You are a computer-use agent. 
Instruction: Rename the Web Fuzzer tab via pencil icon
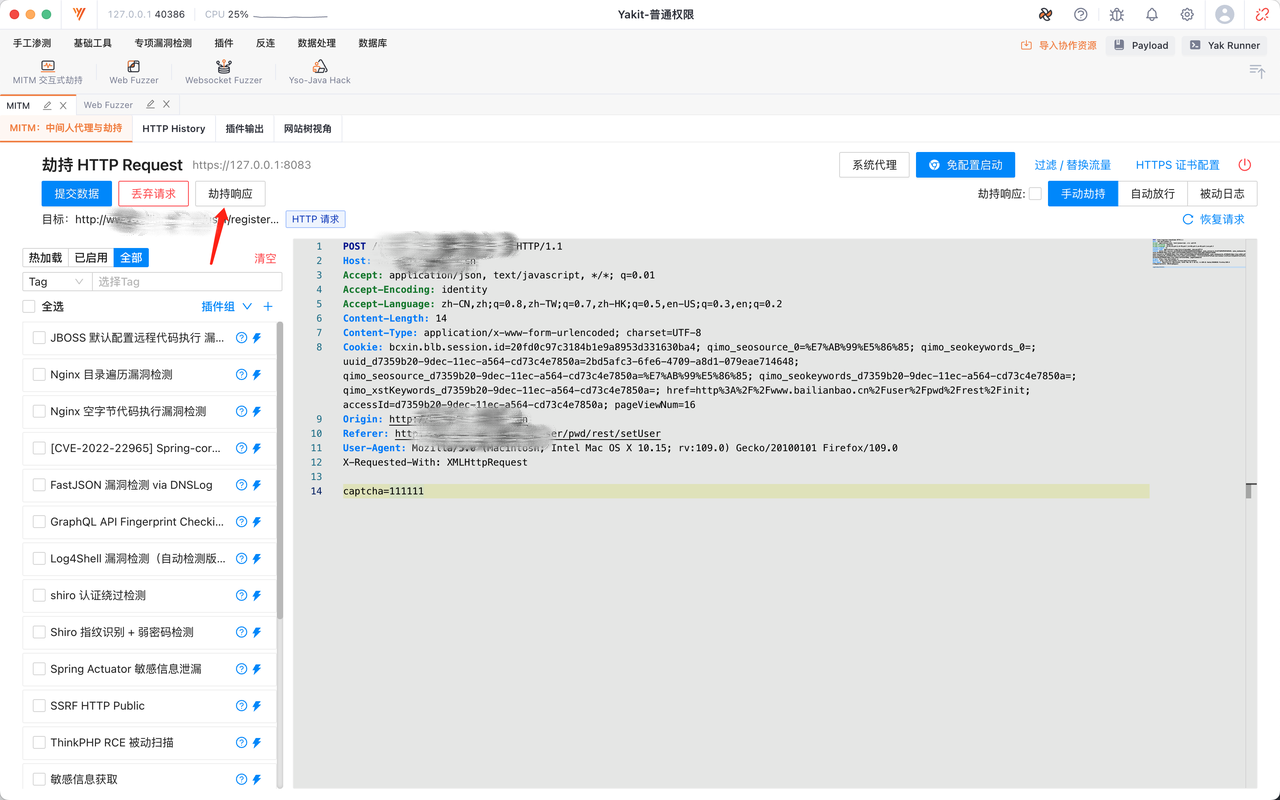(x=150, y=105)
